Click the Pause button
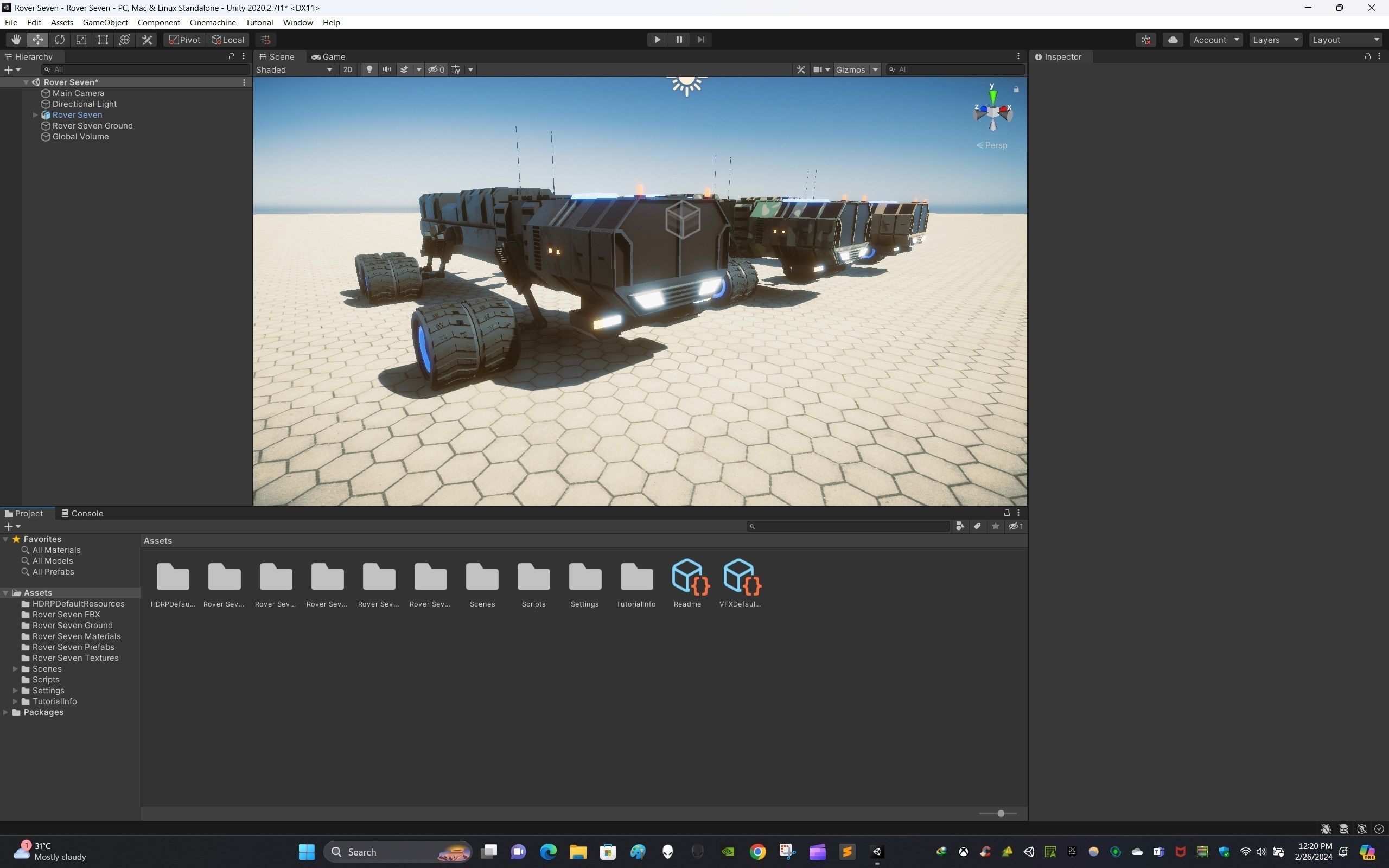 coord(678,40)
